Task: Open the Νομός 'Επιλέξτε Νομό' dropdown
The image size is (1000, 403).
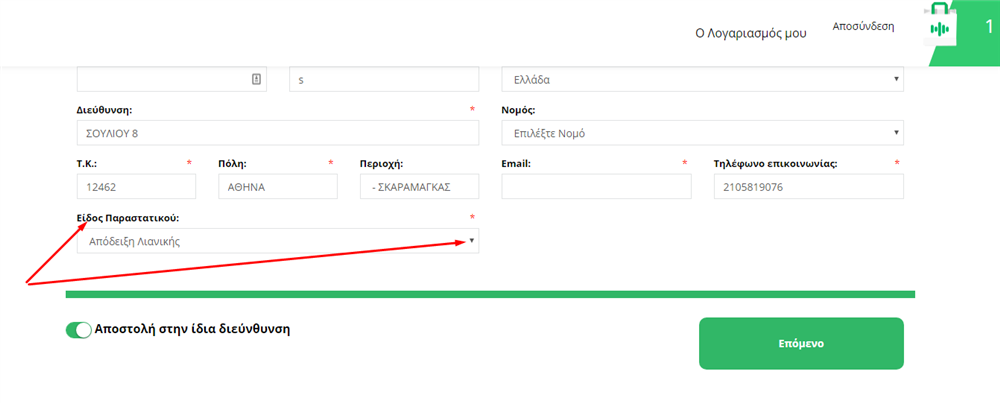Action: [x=703, y=133]
